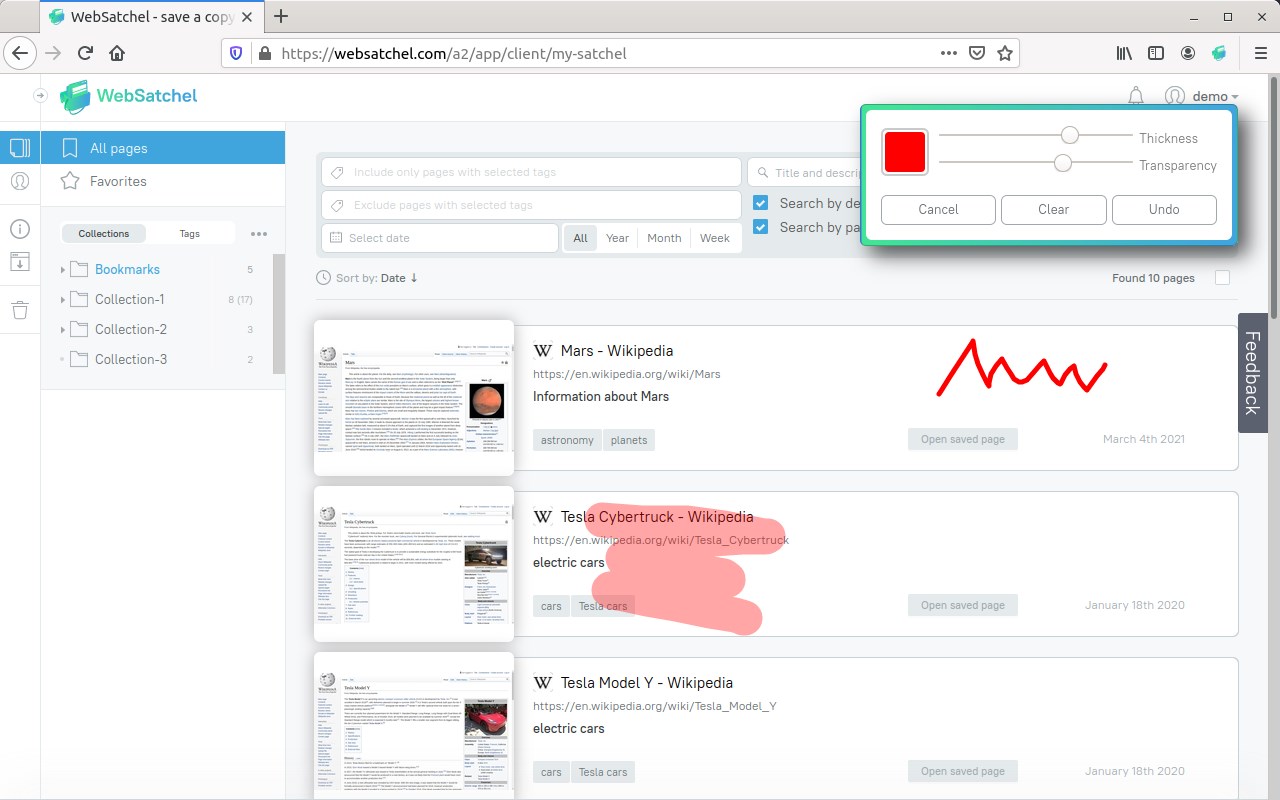Image resolution: width=1280 pixels, height=800 pixels.
Task: Open the Select date picker
Action: pos(440,238)
